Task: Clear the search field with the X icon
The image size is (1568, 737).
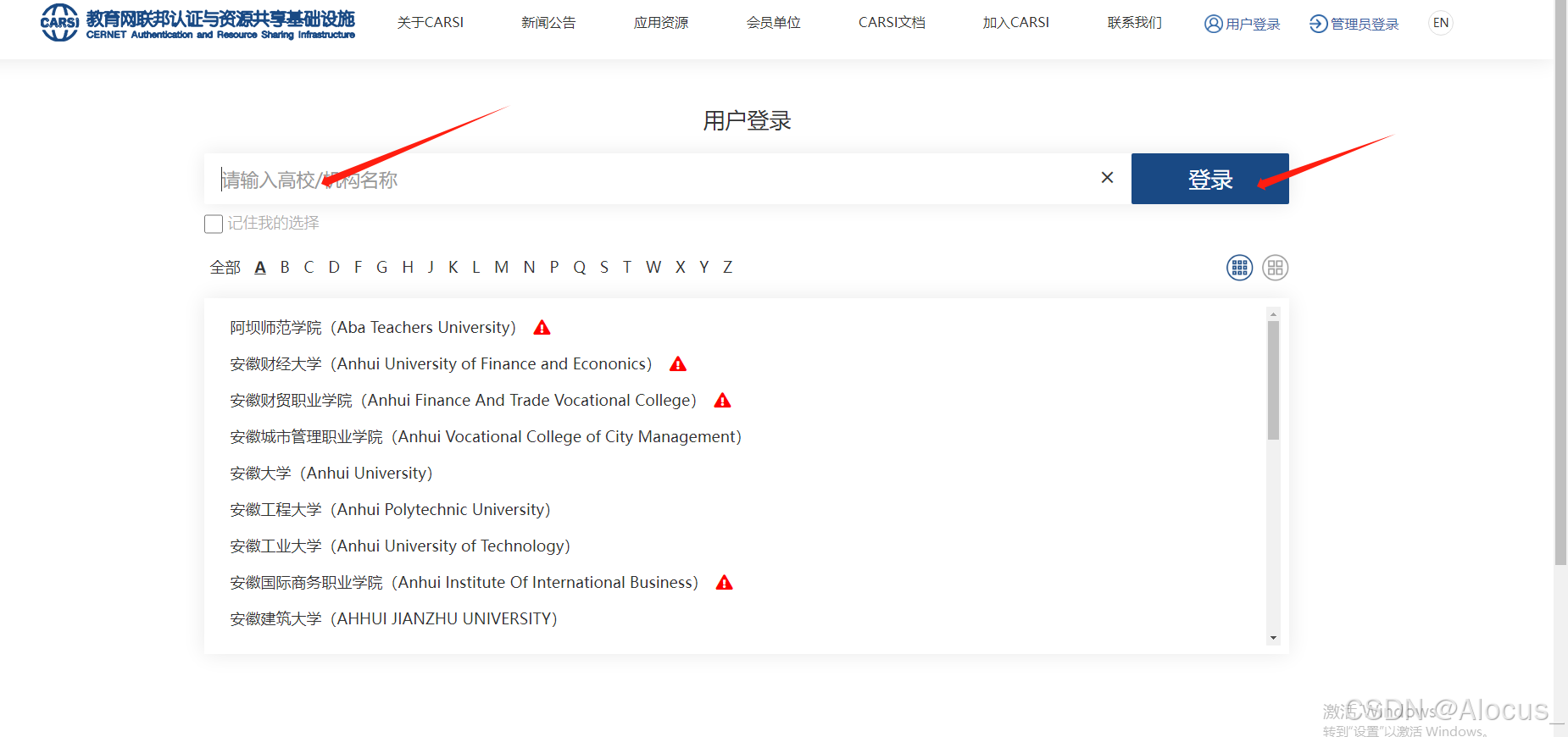Action: pyautogui.click(x=1107, y=177)
